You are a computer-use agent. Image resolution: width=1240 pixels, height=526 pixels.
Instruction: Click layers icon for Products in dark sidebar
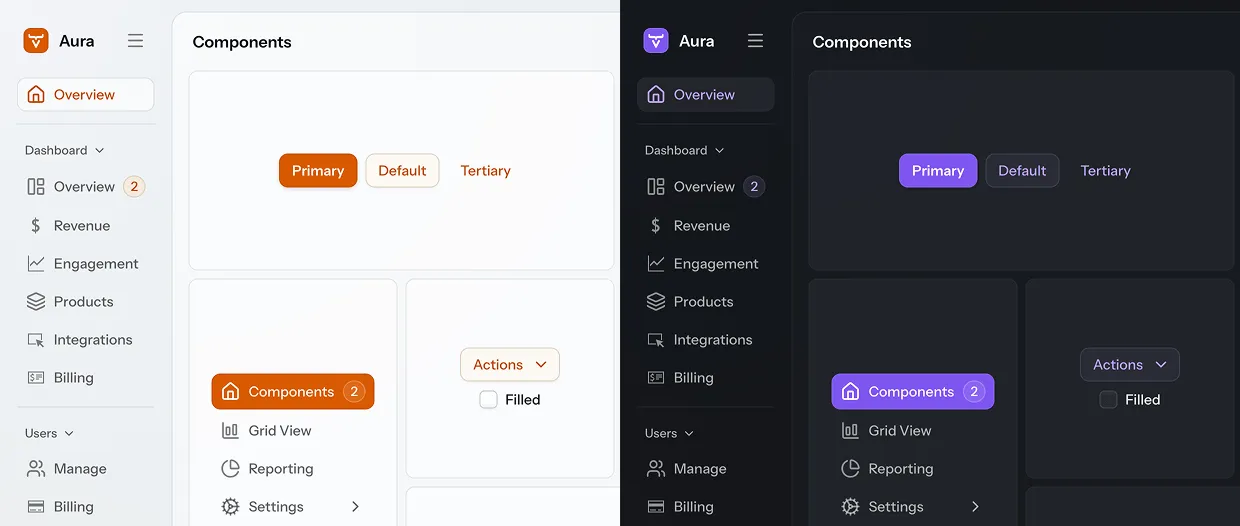[x=656, y=302]
